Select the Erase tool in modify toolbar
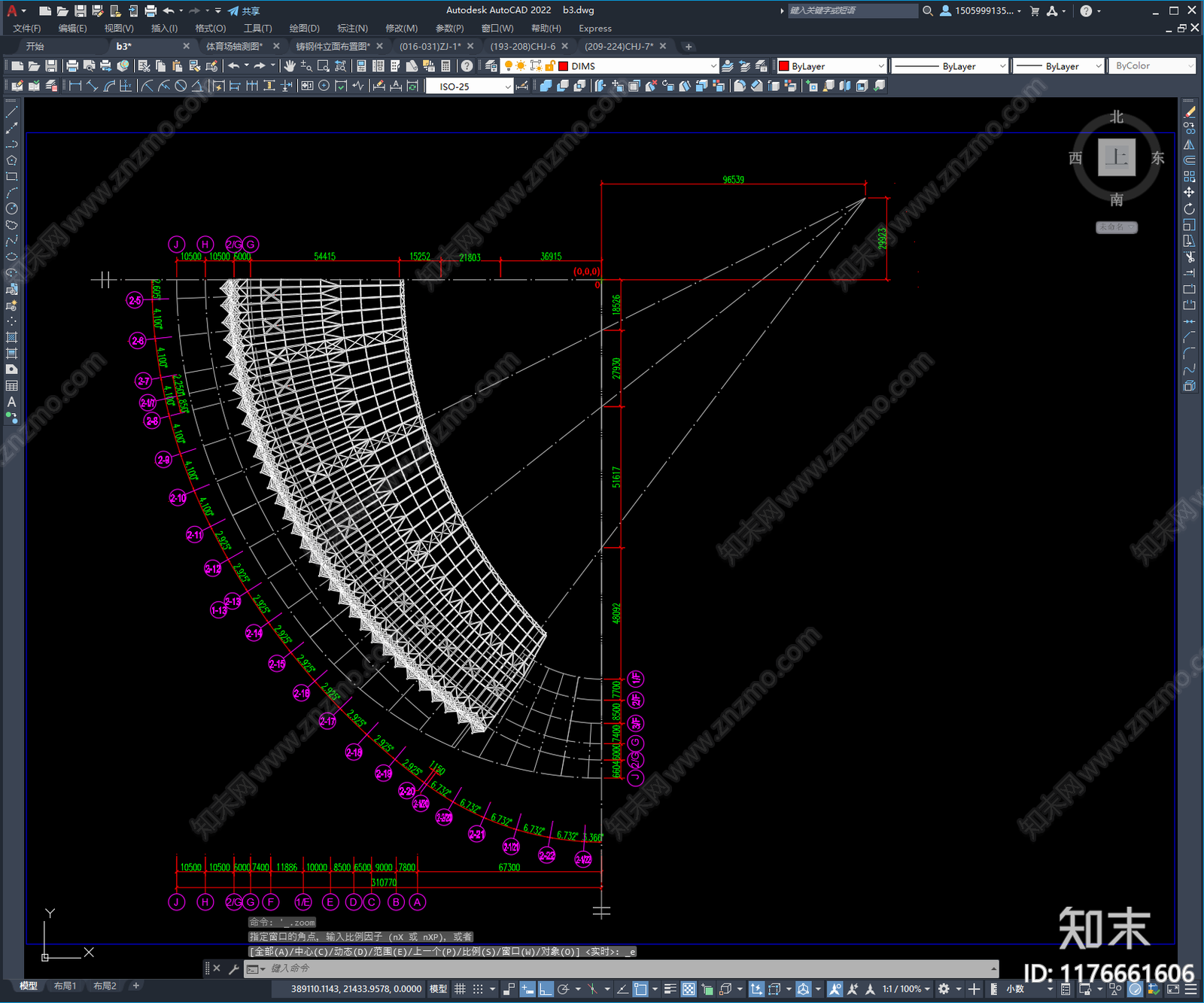 point(1190,111)
